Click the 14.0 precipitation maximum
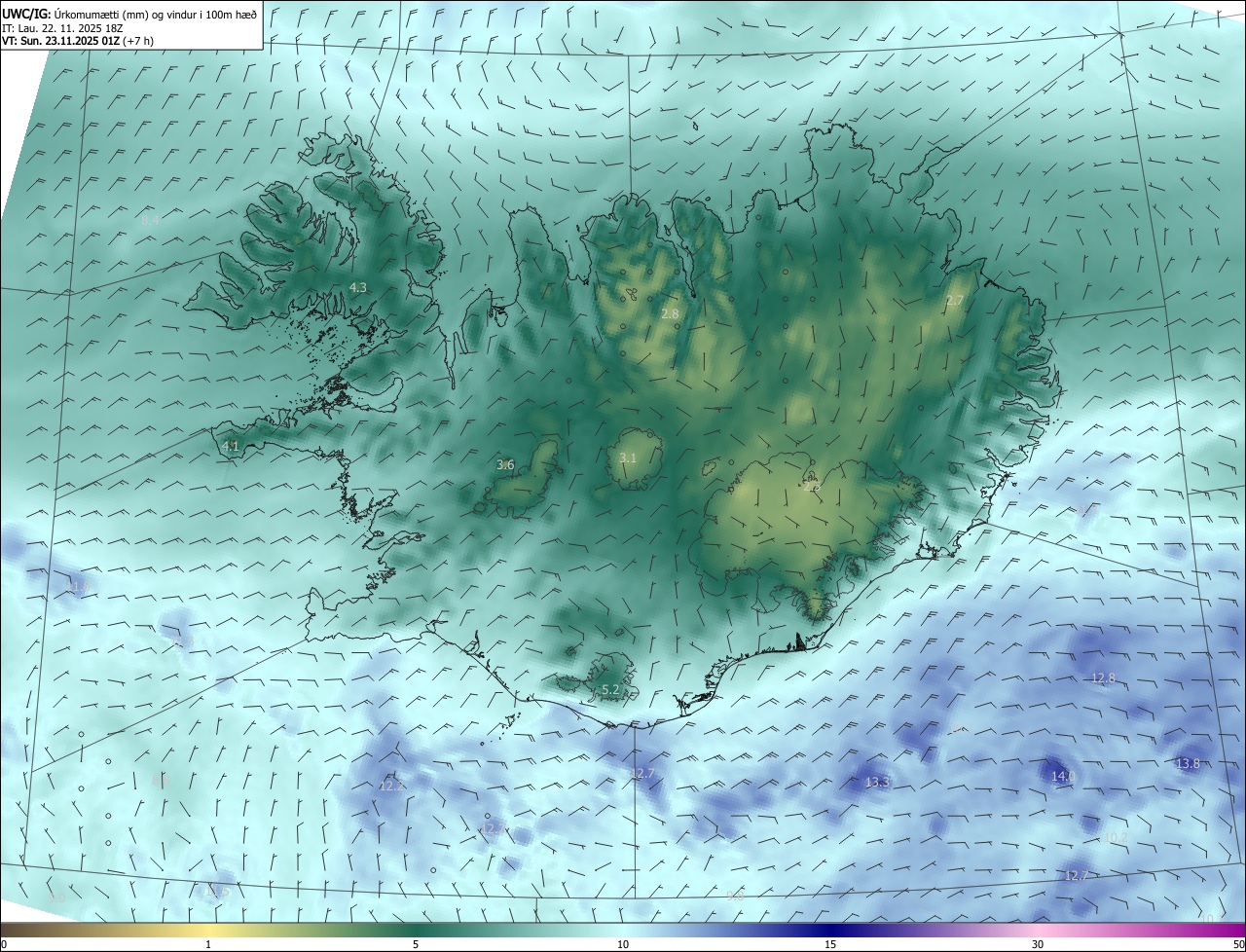 coord(1063,777)
